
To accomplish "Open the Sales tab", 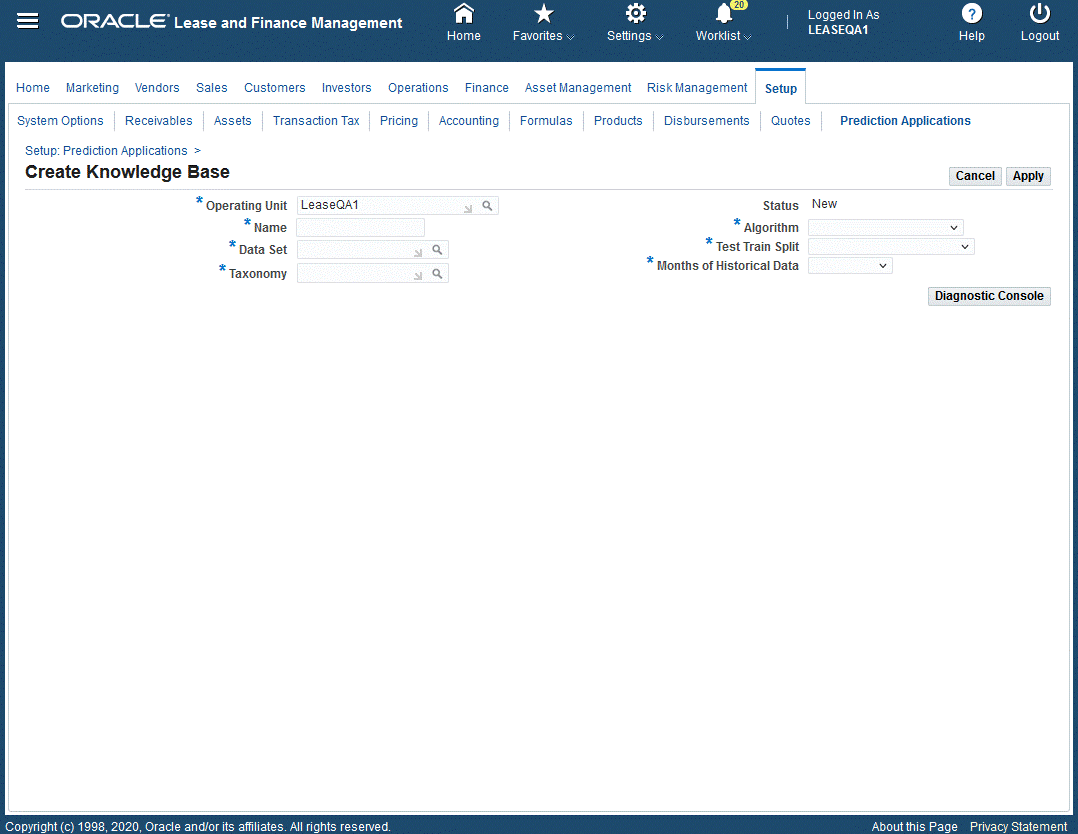I will tap(211, 88).
